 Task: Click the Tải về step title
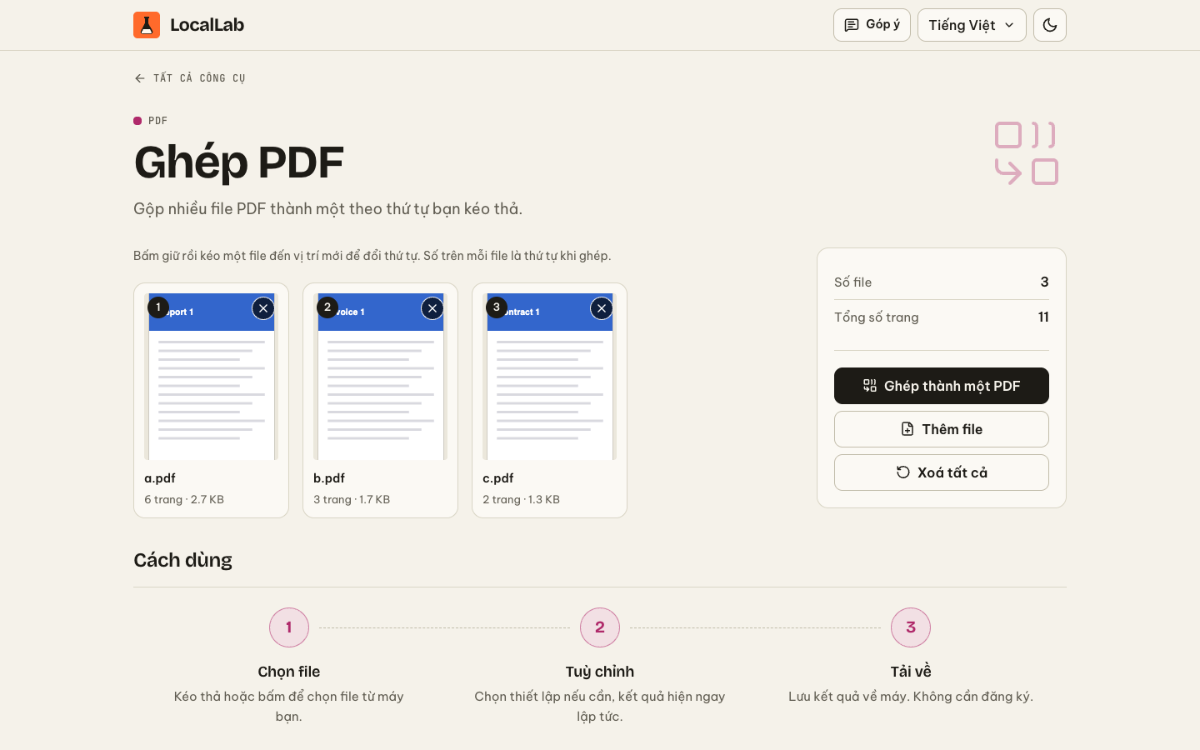911,672
